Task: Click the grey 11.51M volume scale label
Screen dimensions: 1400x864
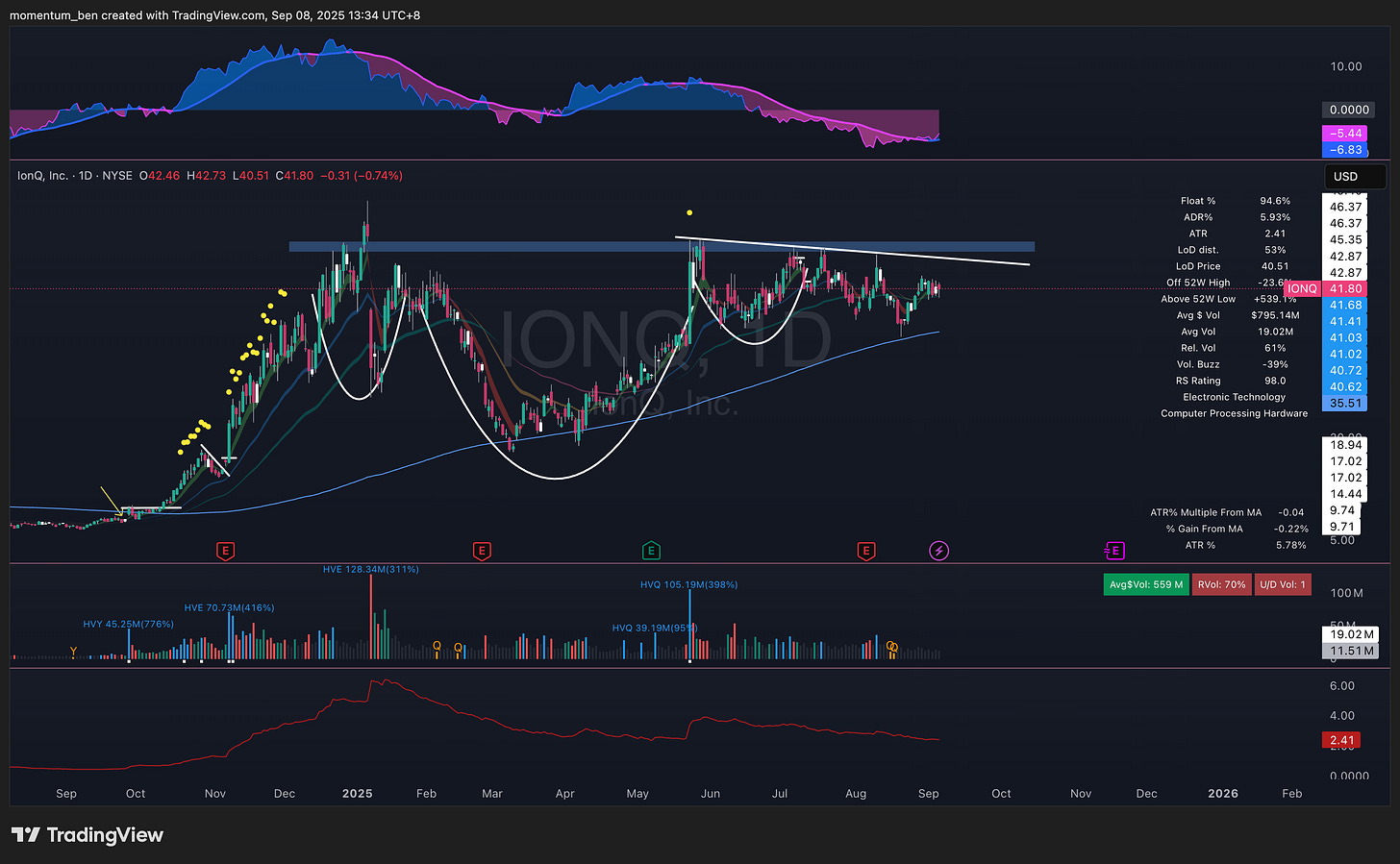Action: [x=1351, y=651]
